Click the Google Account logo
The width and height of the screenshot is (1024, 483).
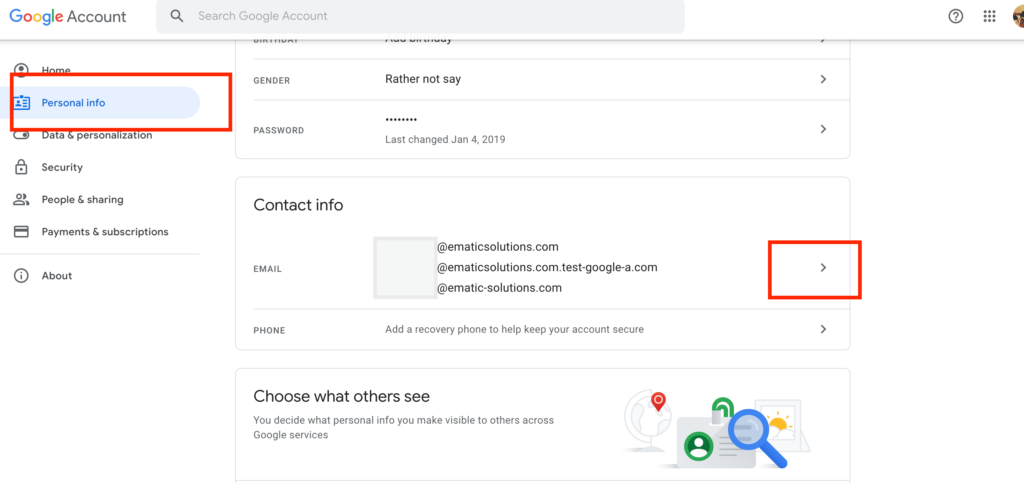(x=70, y=16)
